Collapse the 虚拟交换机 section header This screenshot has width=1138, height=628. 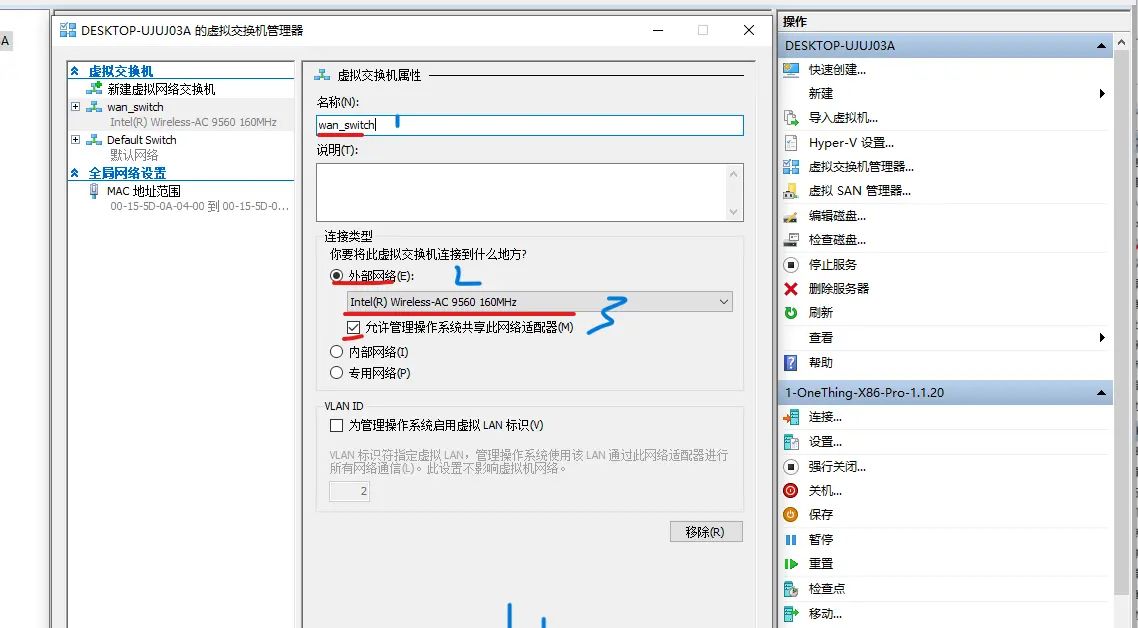click(x=75, y=71)
